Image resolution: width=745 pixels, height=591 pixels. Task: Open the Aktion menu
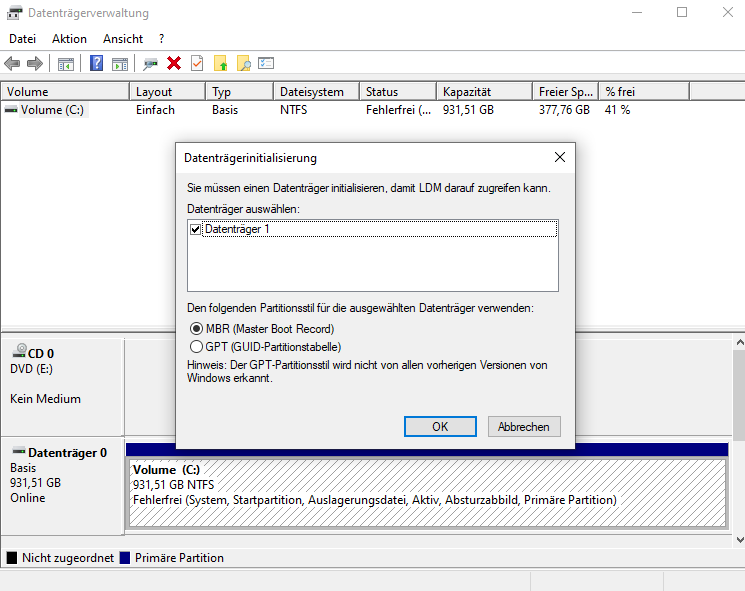pos(69,38)
